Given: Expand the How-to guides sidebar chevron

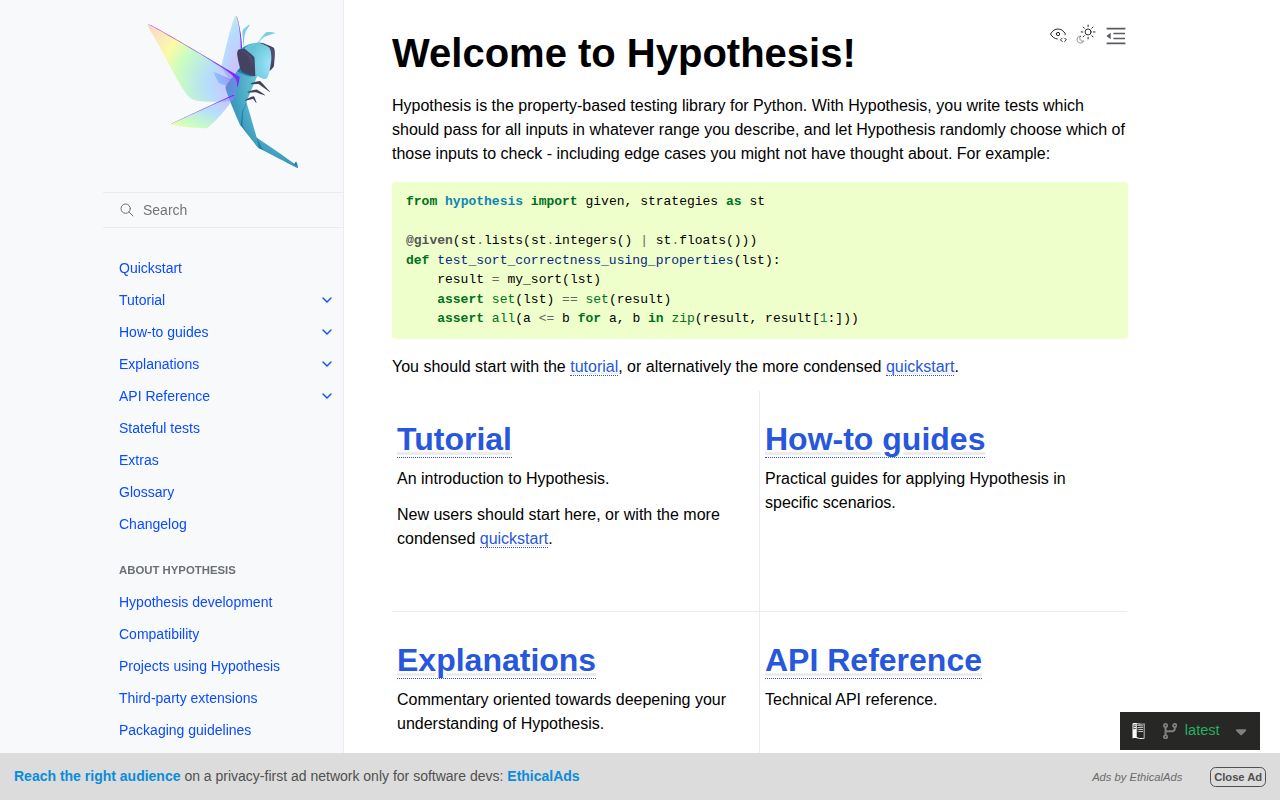Looking at the screenshot, I should coord(327,332).
